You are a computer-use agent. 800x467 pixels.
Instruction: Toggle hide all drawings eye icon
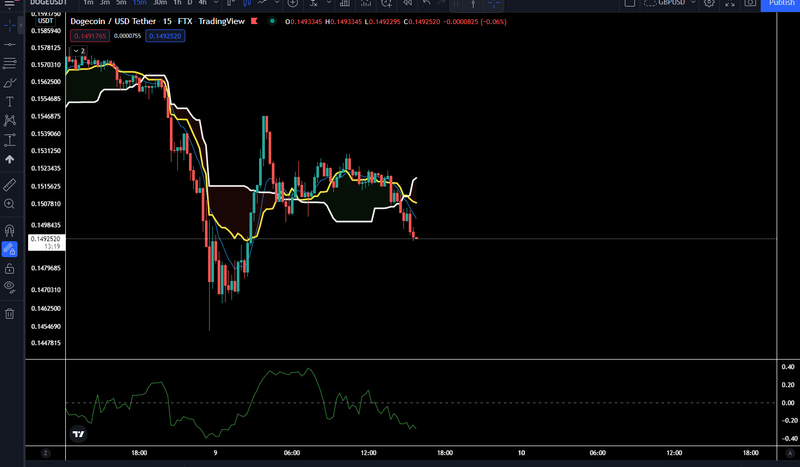(9, 287)
